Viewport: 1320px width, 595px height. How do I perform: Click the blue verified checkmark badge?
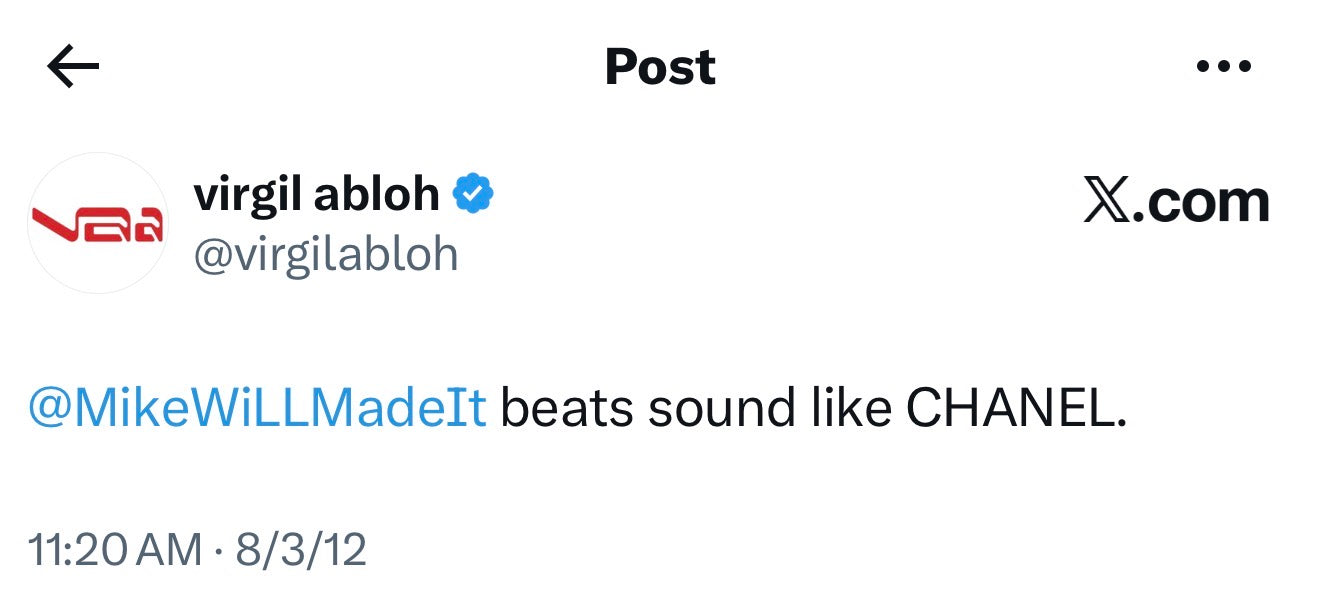pyautogui.click(x=474, y=194)
